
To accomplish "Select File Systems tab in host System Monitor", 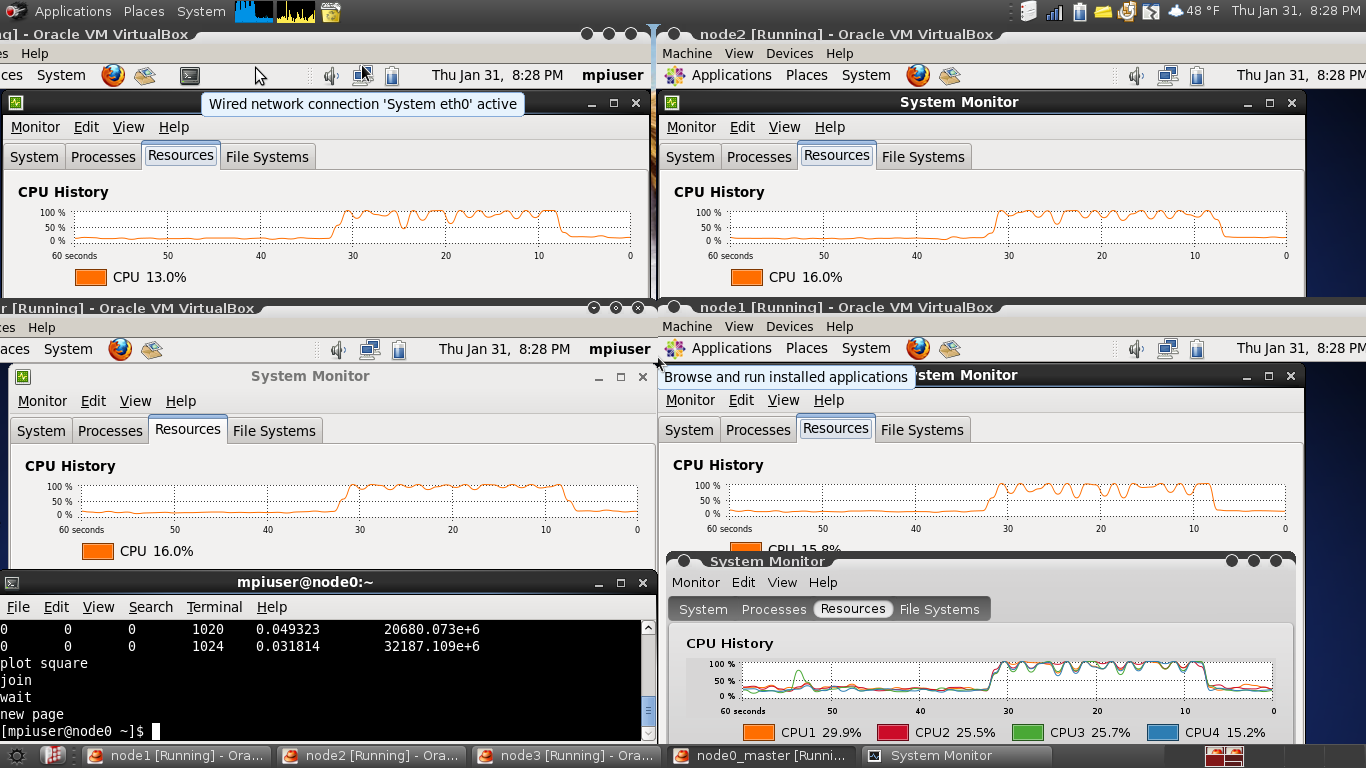I will pyautogui.click(x=939, y=609).
